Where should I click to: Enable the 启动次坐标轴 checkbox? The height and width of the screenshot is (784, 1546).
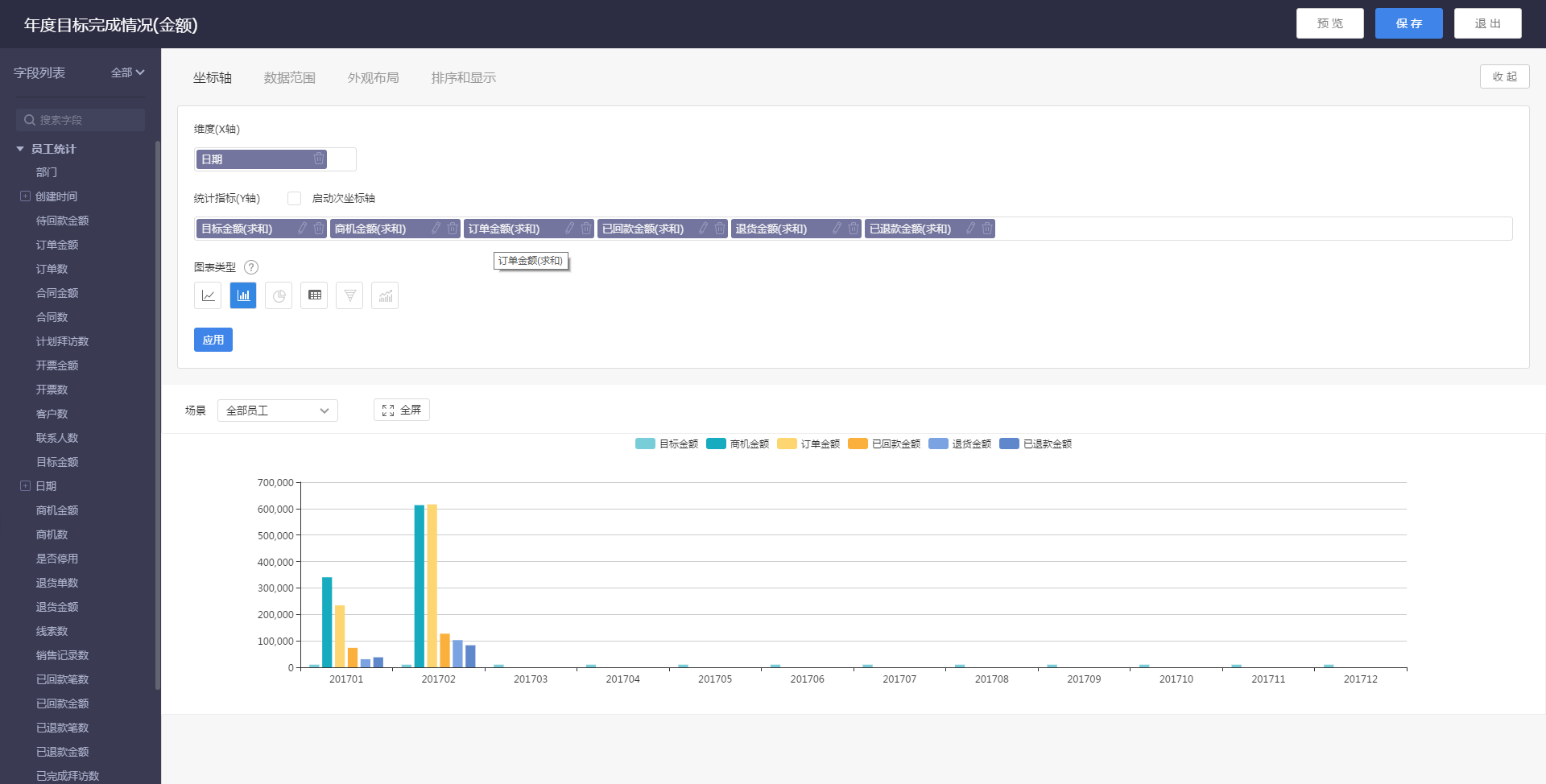tap(295, 199)
